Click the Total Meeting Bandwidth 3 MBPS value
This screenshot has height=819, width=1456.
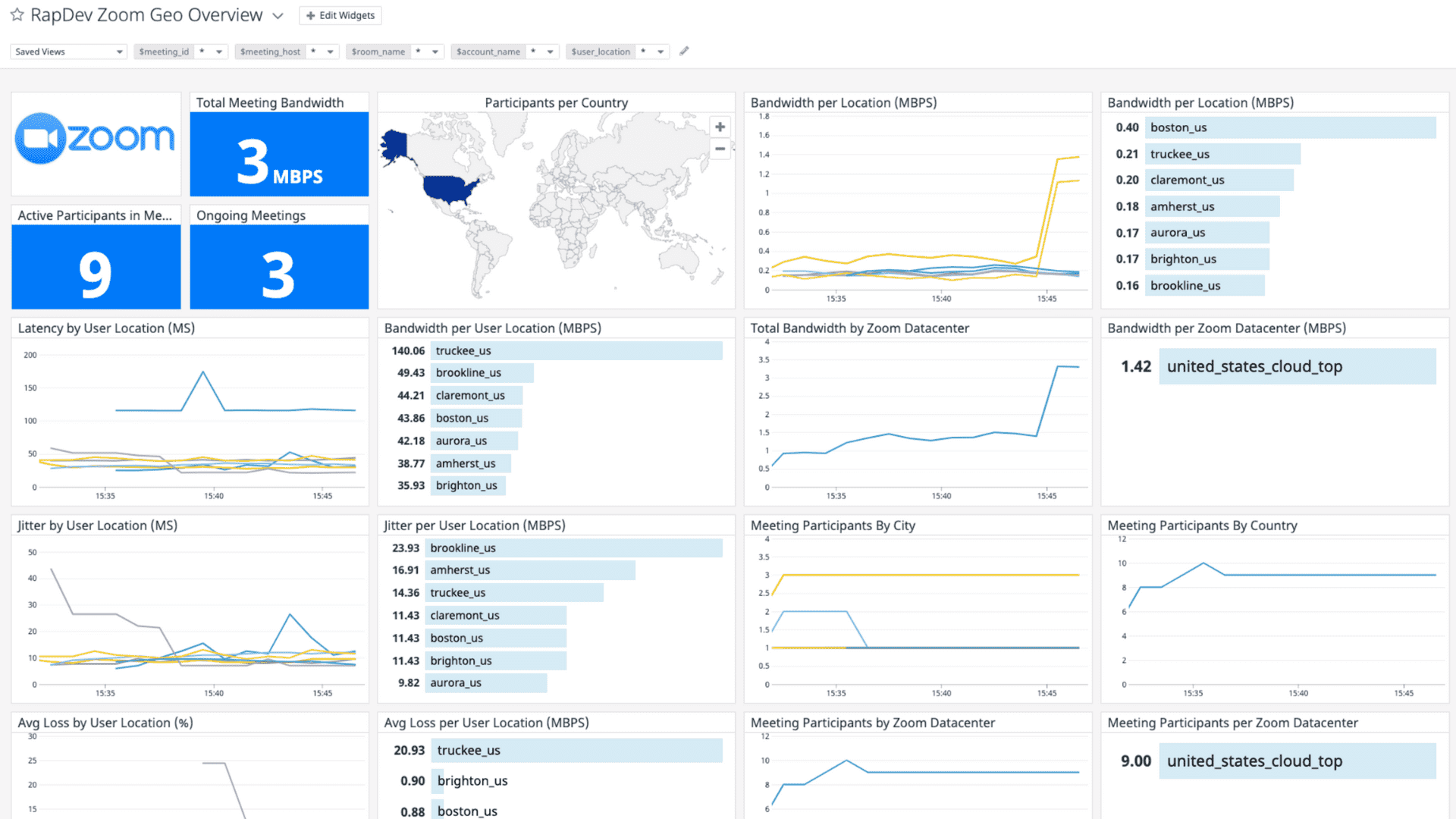(x=279, y=162)
